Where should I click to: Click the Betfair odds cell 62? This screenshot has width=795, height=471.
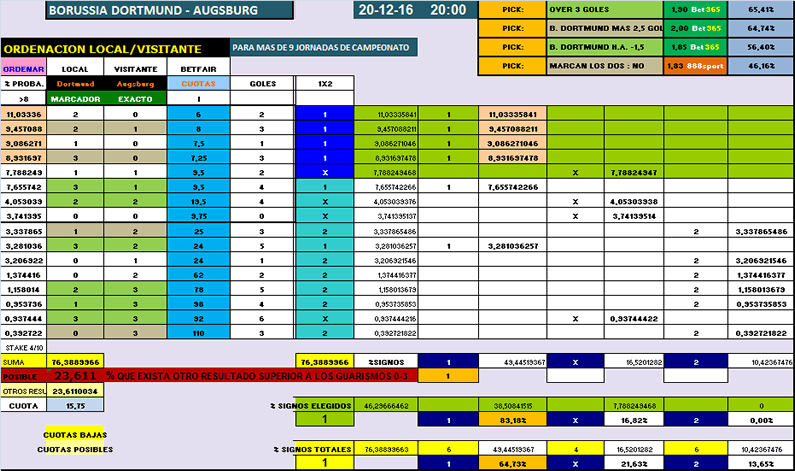coord(198,275)
